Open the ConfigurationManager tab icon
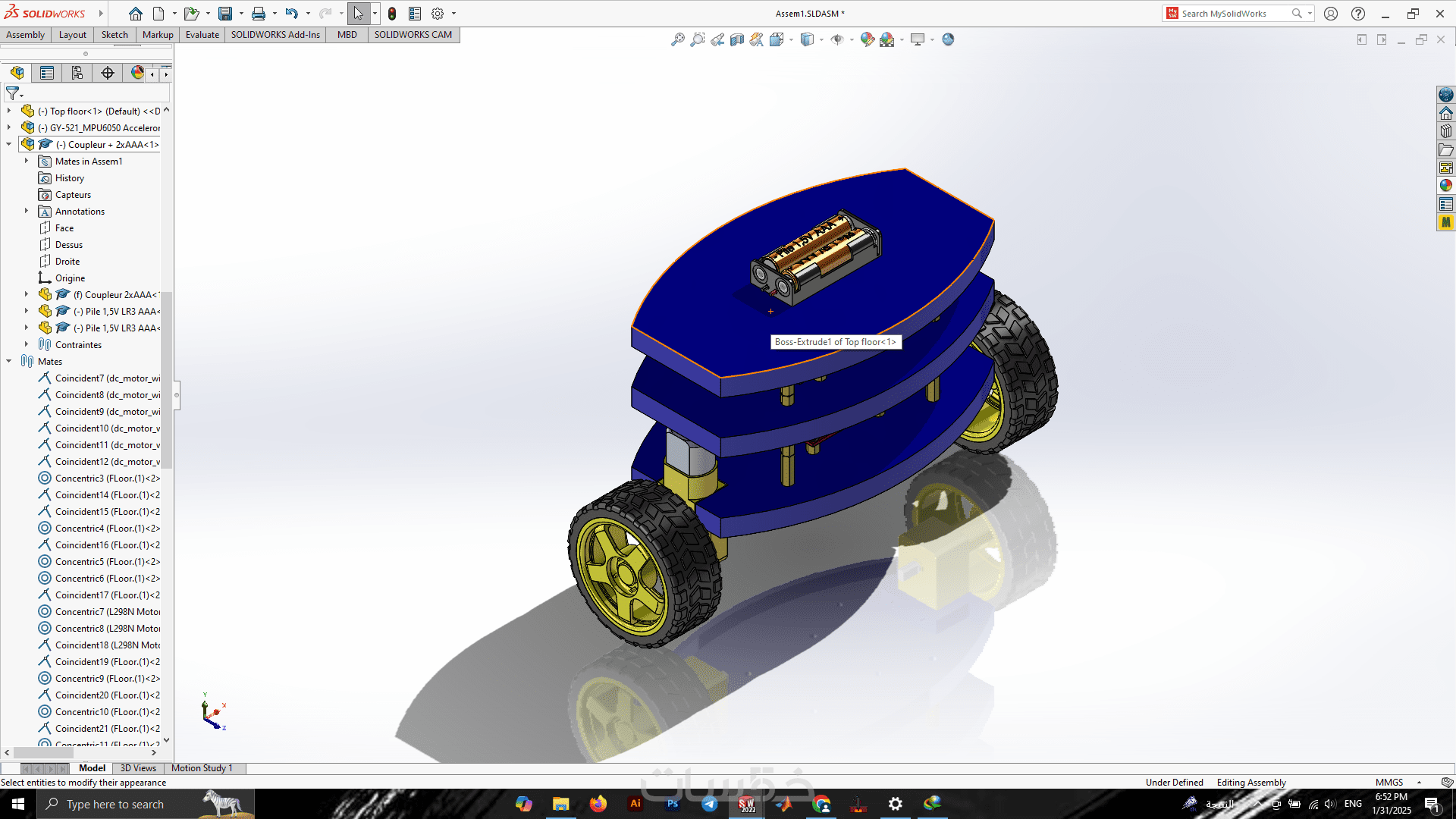The height and width of the screenshot is (819, 1456). [x=77, y=73]
